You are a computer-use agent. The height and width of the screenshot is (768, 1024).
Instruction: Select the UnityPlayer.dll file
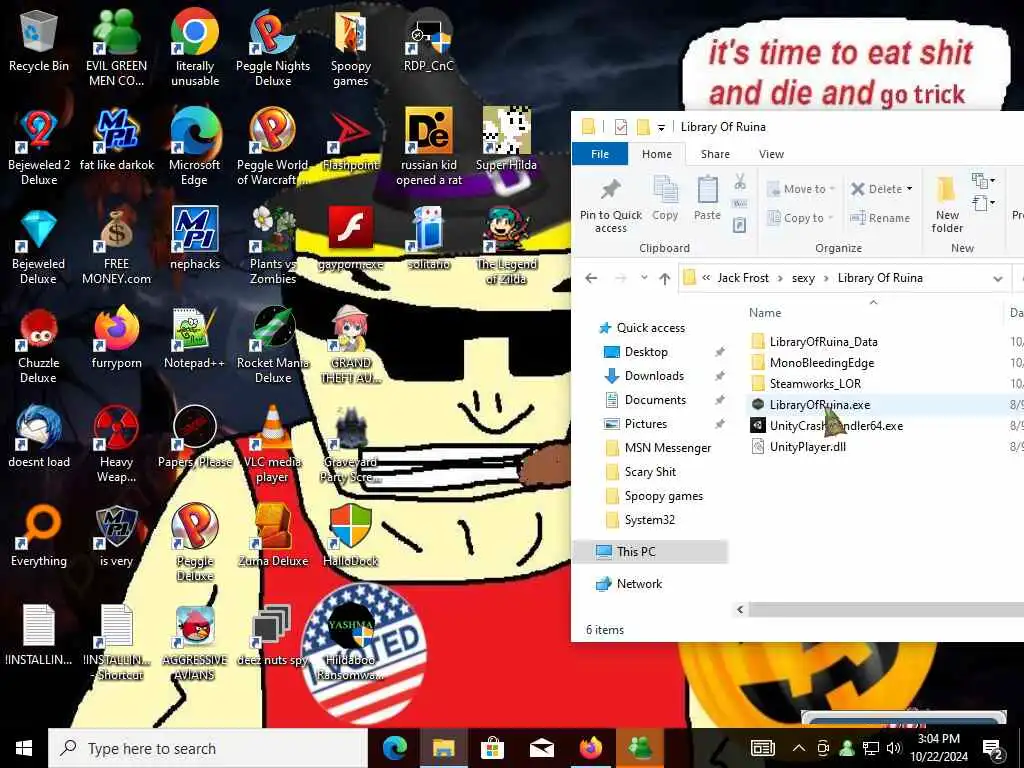click(807, 447)
